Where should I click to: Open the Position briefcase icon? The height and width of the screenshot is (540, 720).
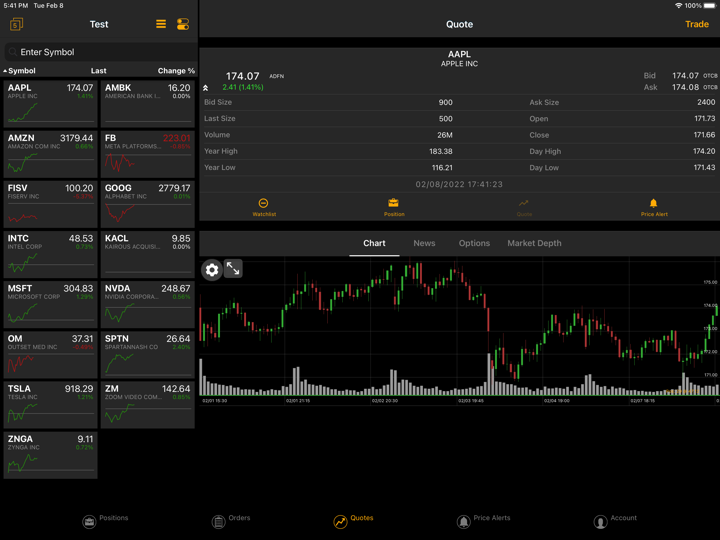[x=393, y=207]
